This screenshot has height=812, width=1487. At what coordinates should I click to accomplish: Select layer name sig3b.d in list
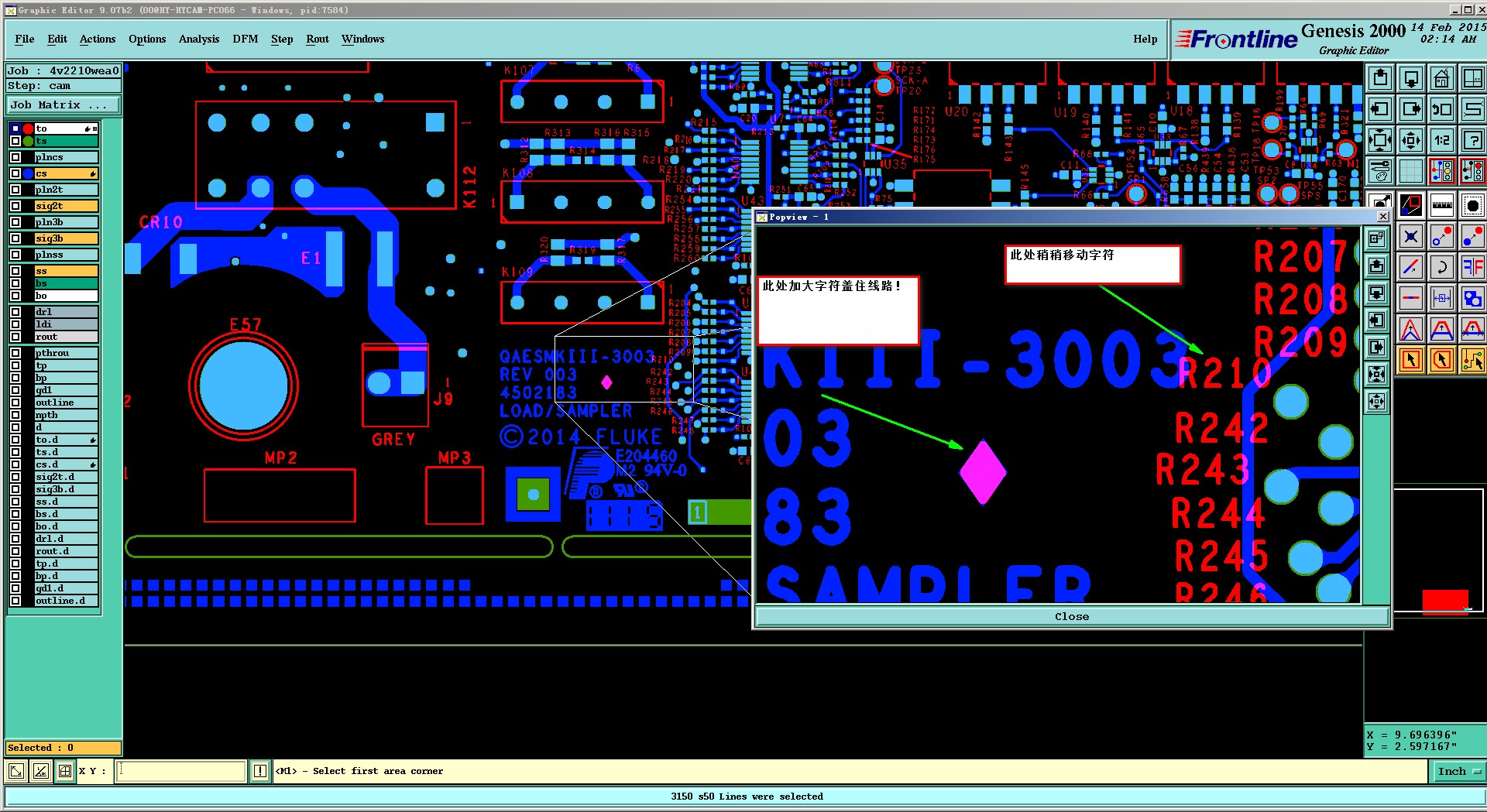[x=66, y=489]
